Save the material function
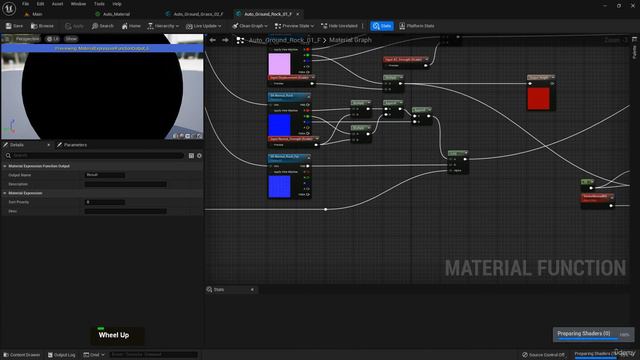 [14, 26]
